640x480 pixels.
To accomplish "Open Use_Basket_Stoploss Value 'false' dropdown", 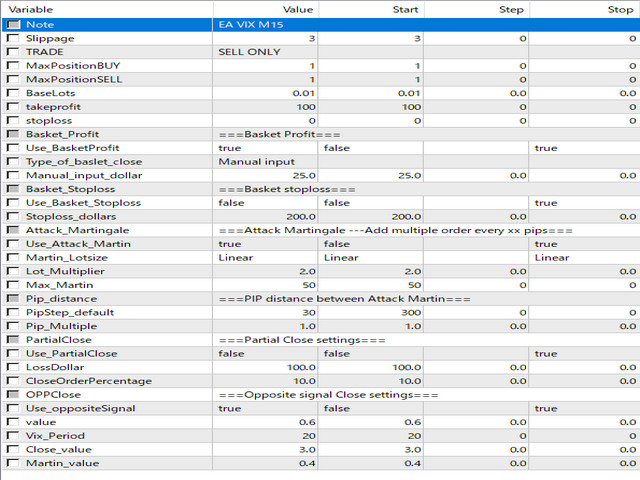I will pos(265,203).
